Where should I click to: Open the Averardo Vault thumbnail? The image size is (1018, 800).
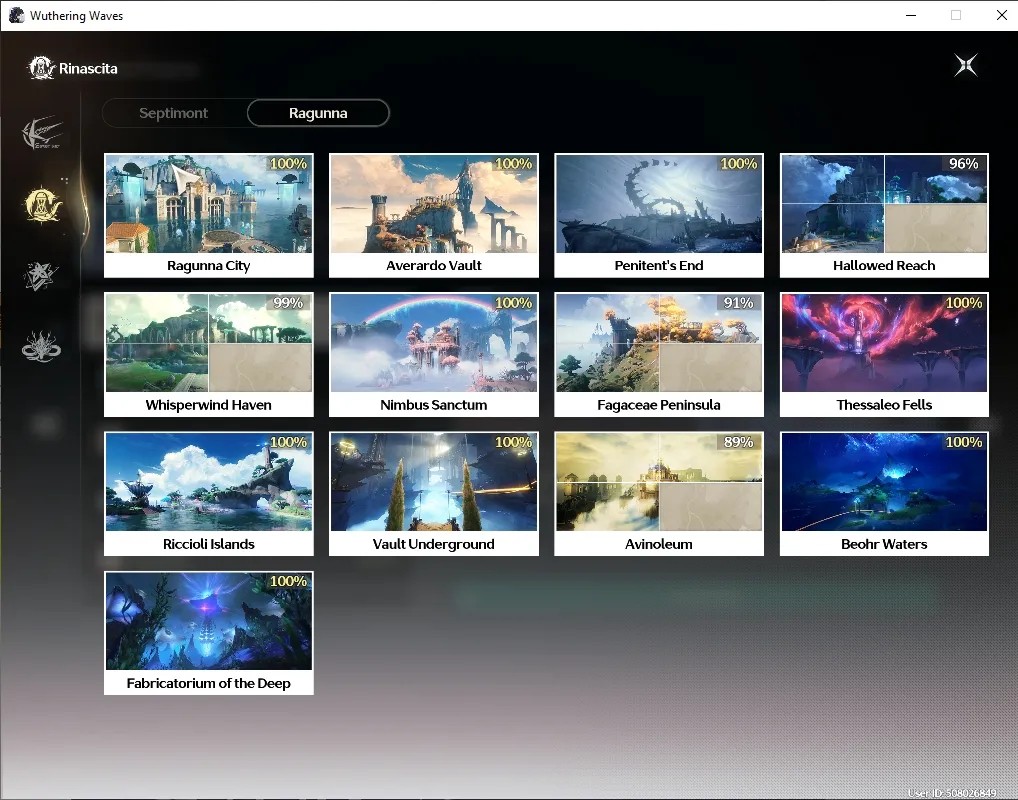point(434,216)
